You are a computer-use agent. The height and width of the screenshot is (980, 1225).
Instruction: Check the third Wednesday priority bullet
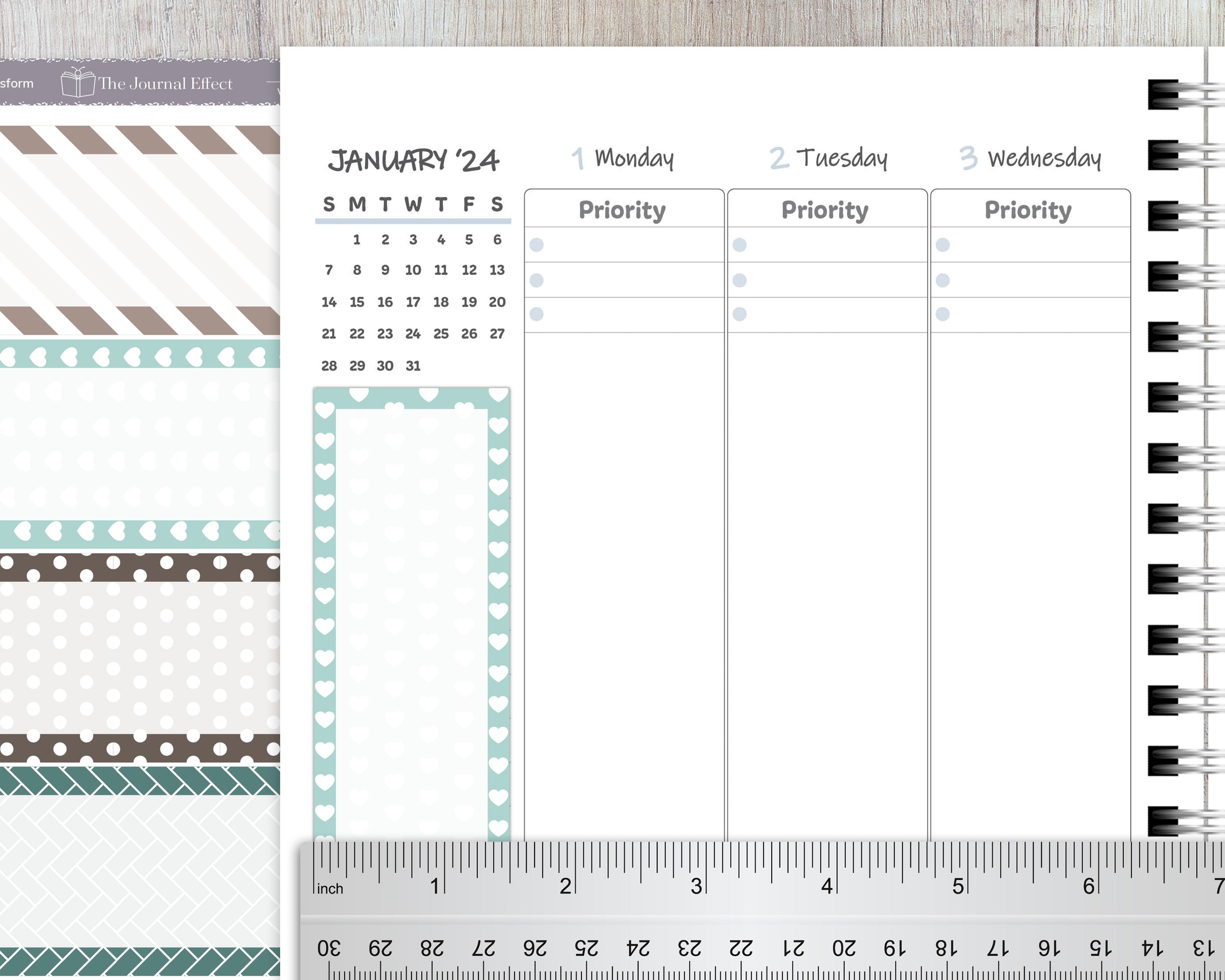click(x=942, y=314)
